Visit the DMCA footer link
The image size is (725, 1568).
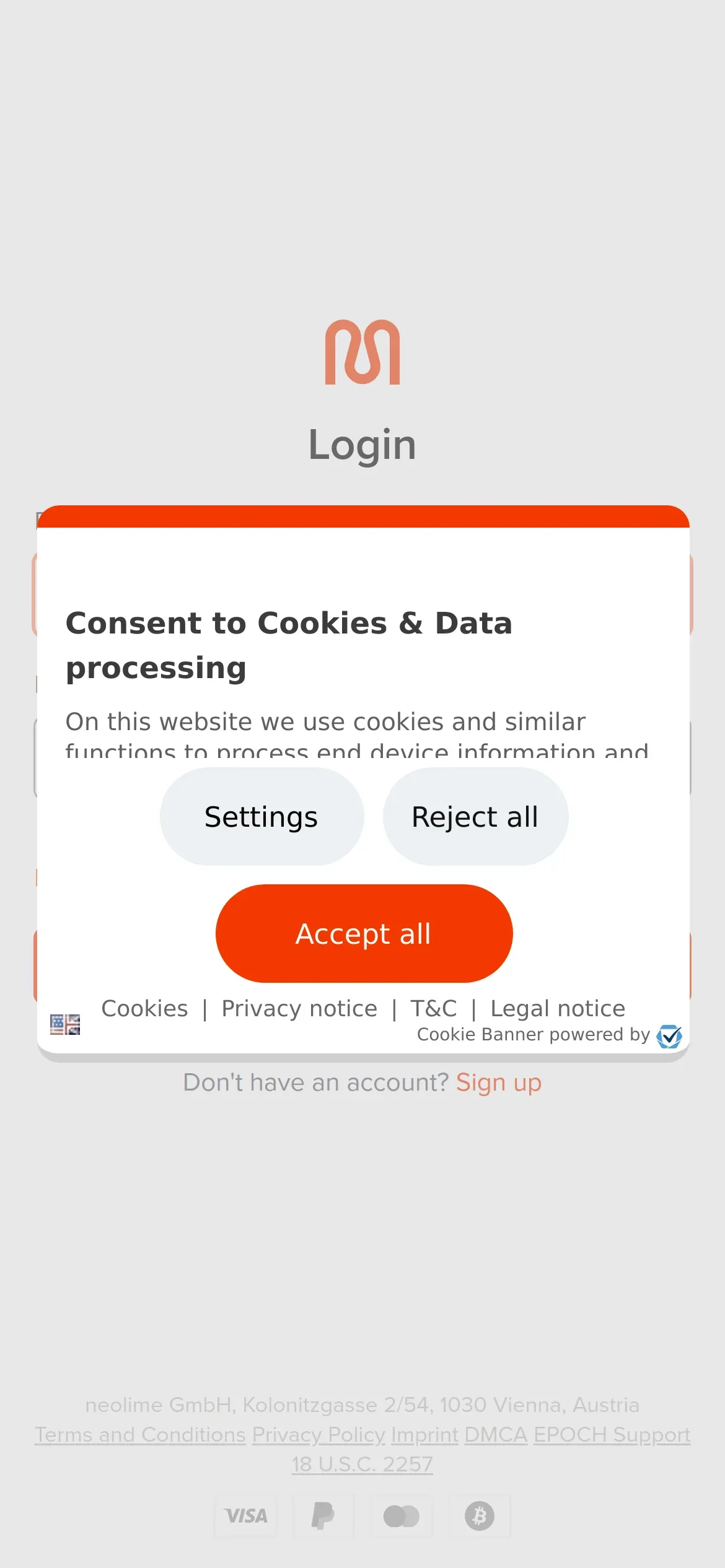coord(496,1435)
